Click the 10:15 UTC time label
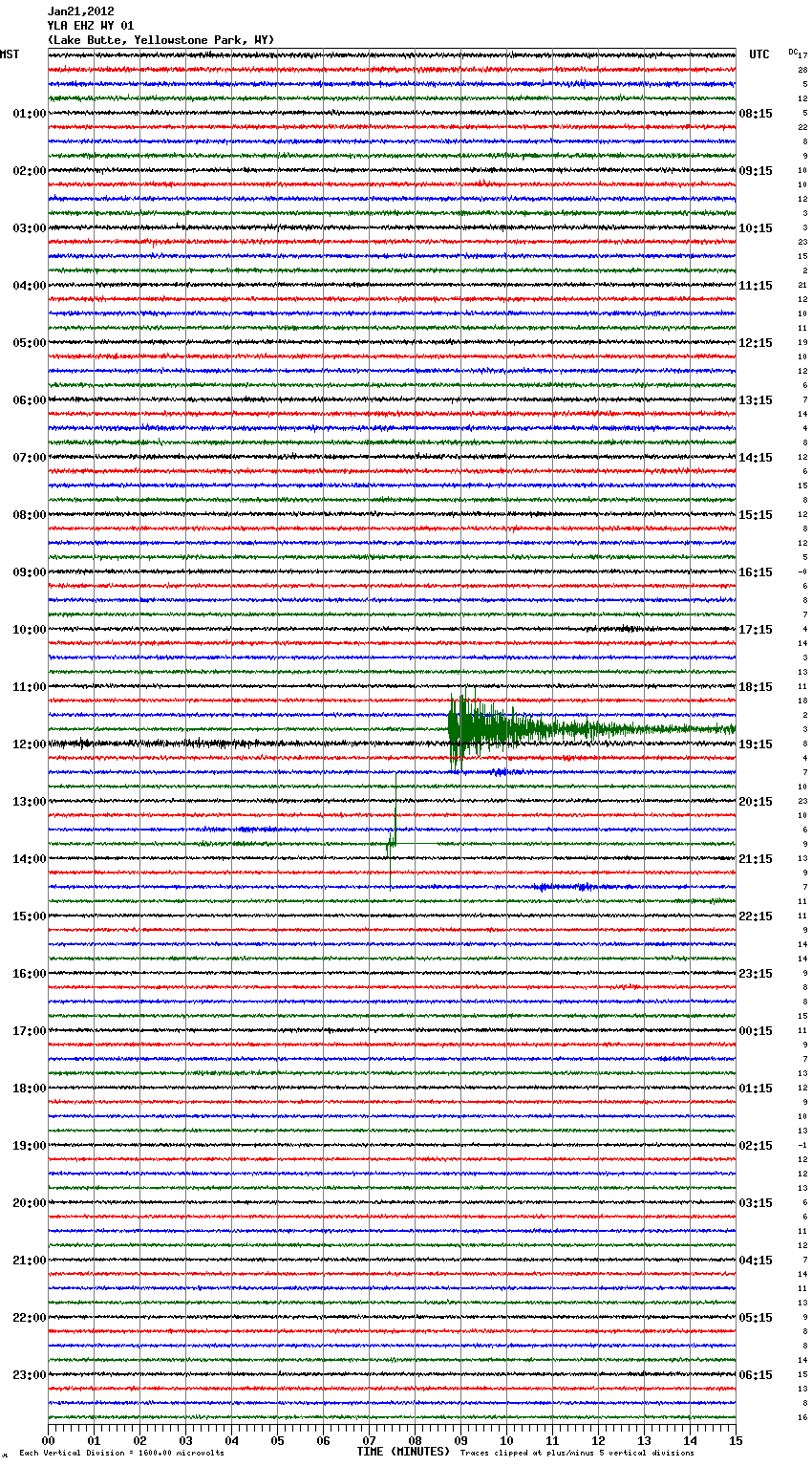 click(756, 228)
